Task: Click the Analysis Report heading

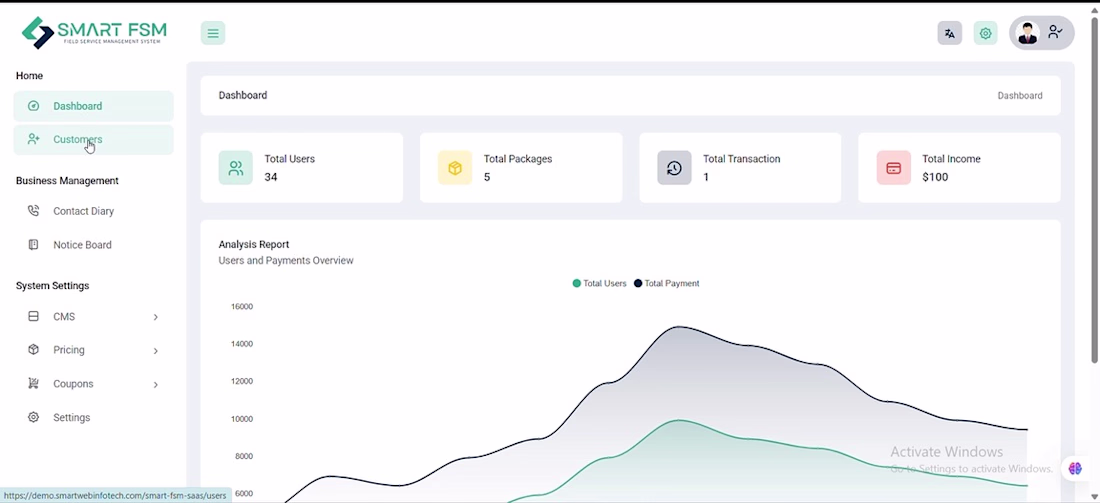Action: point(254,244)
